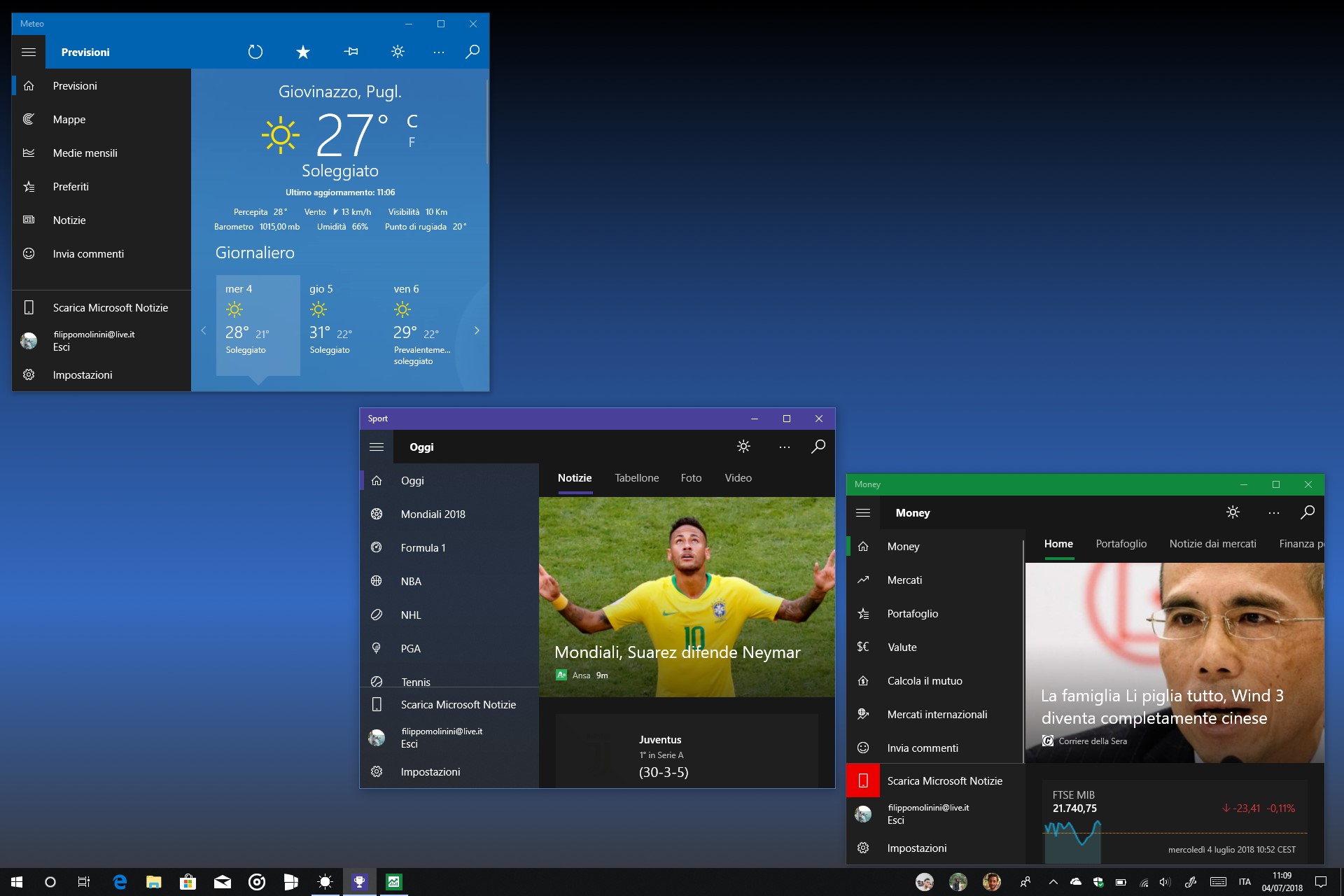Switch to Tabellone tab in Sport
Image resolution: width=1344 pixels, height=896 pixels.
(x=637, y=478)
